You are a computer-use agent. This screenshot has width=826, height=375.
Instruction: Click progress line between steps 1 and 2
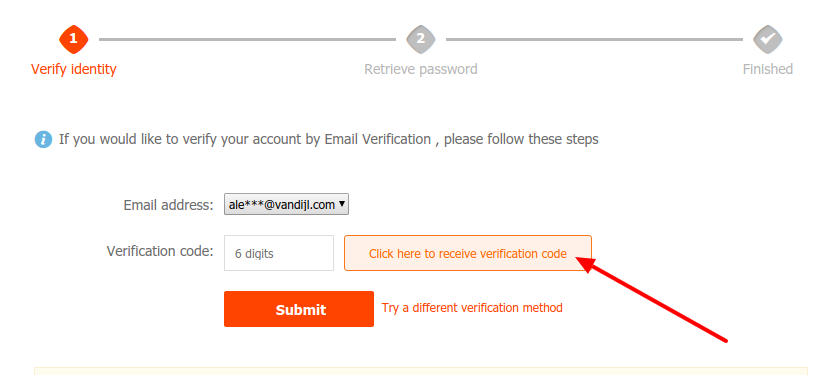click(247, 39)
